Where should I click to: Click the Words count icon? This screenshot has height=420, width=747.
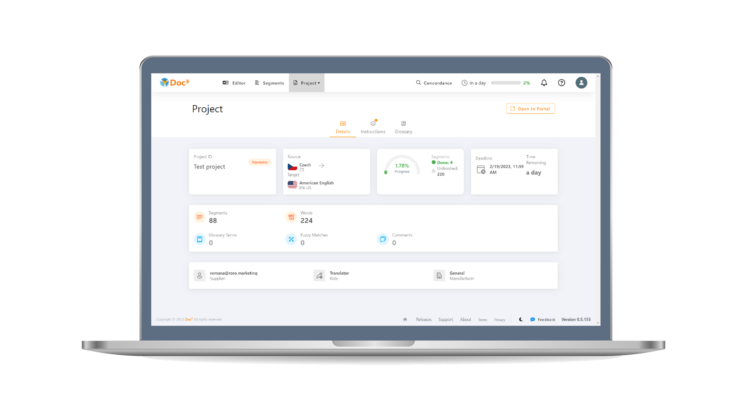pyautogui.click(x=291, y=217)
